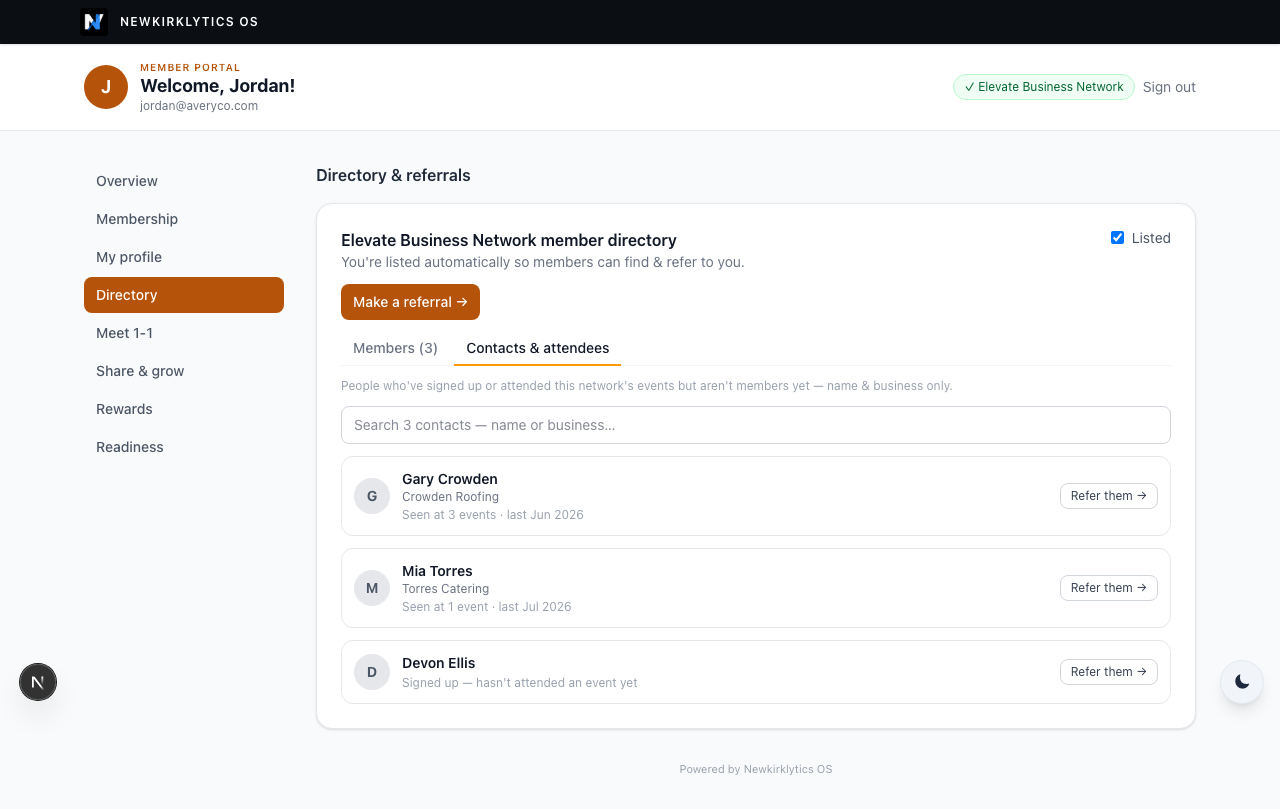Open Meet 1-1 in the sidebar
This screenshot has height=809, width=1280.
click(184, 333)
